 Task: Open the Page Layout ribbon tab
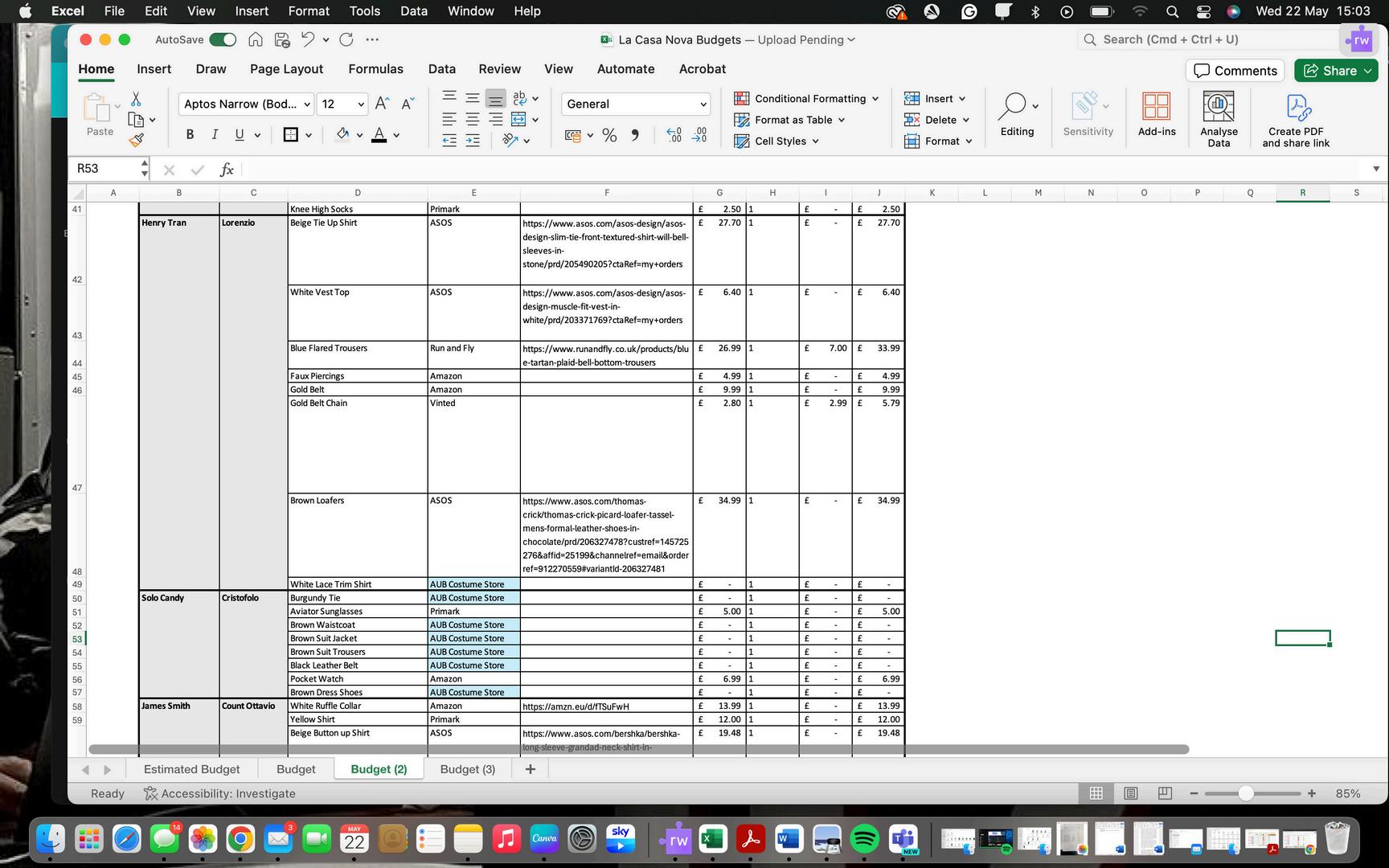[x=286, y=69]
